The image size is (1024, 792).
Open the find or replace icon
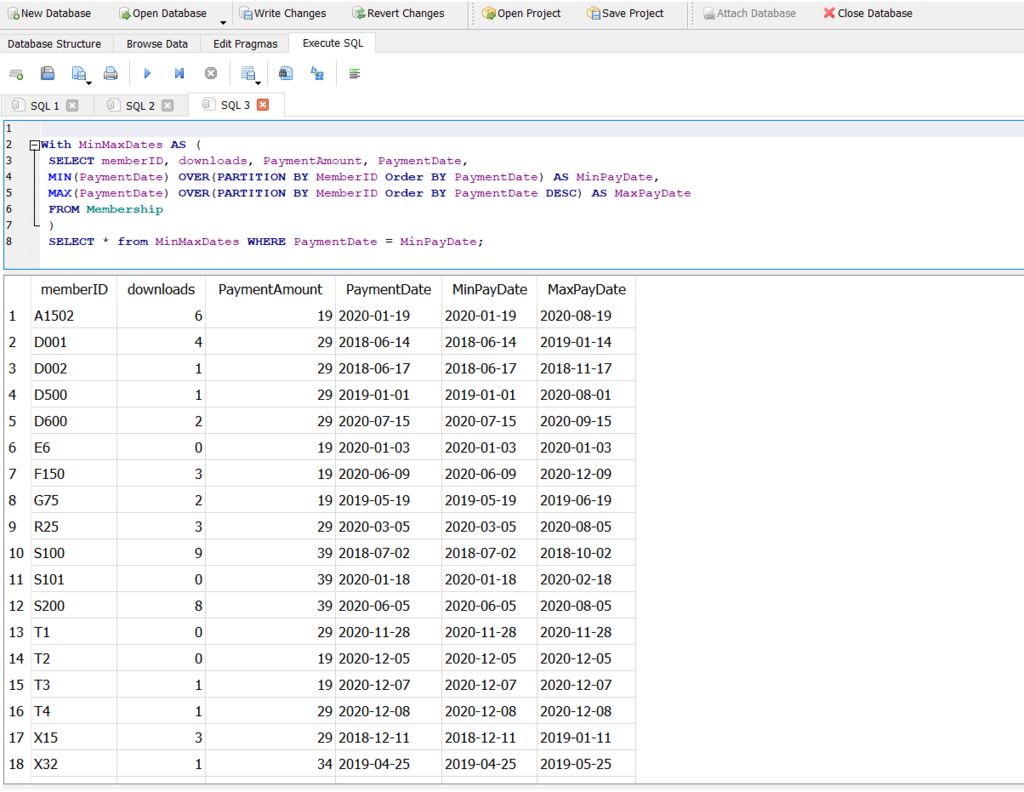click(285, 73)
